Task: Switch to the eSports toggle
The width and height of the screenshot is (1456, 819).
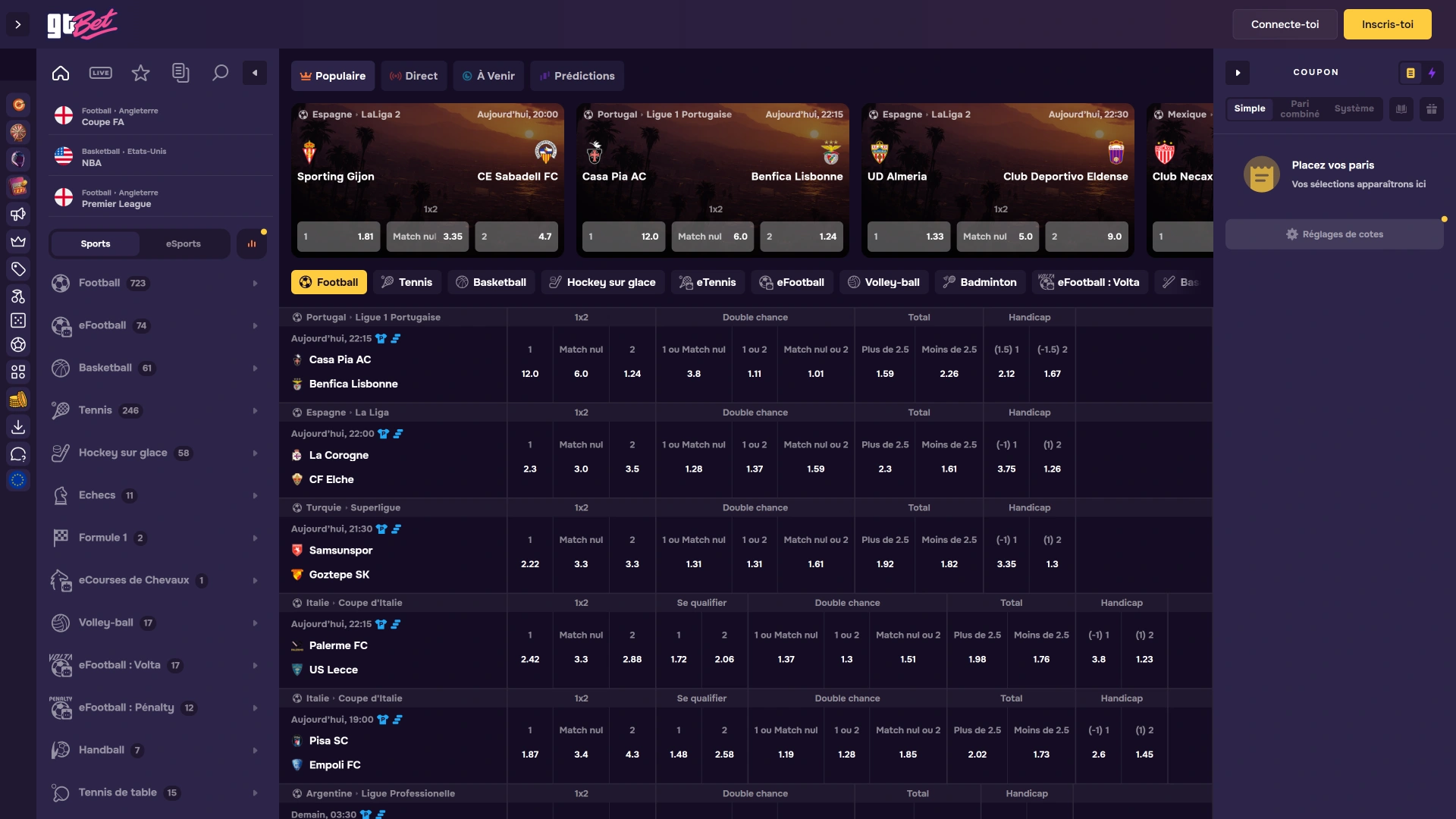Action: point(184,244)
